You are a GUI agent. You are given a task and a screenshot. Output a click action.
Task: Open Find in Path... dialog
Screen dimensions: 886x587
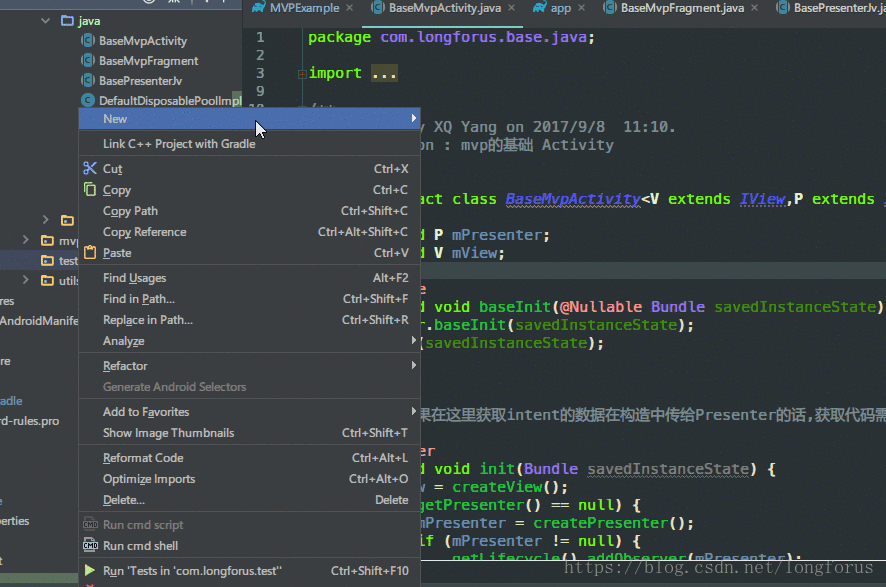click(x=249, y=299)
